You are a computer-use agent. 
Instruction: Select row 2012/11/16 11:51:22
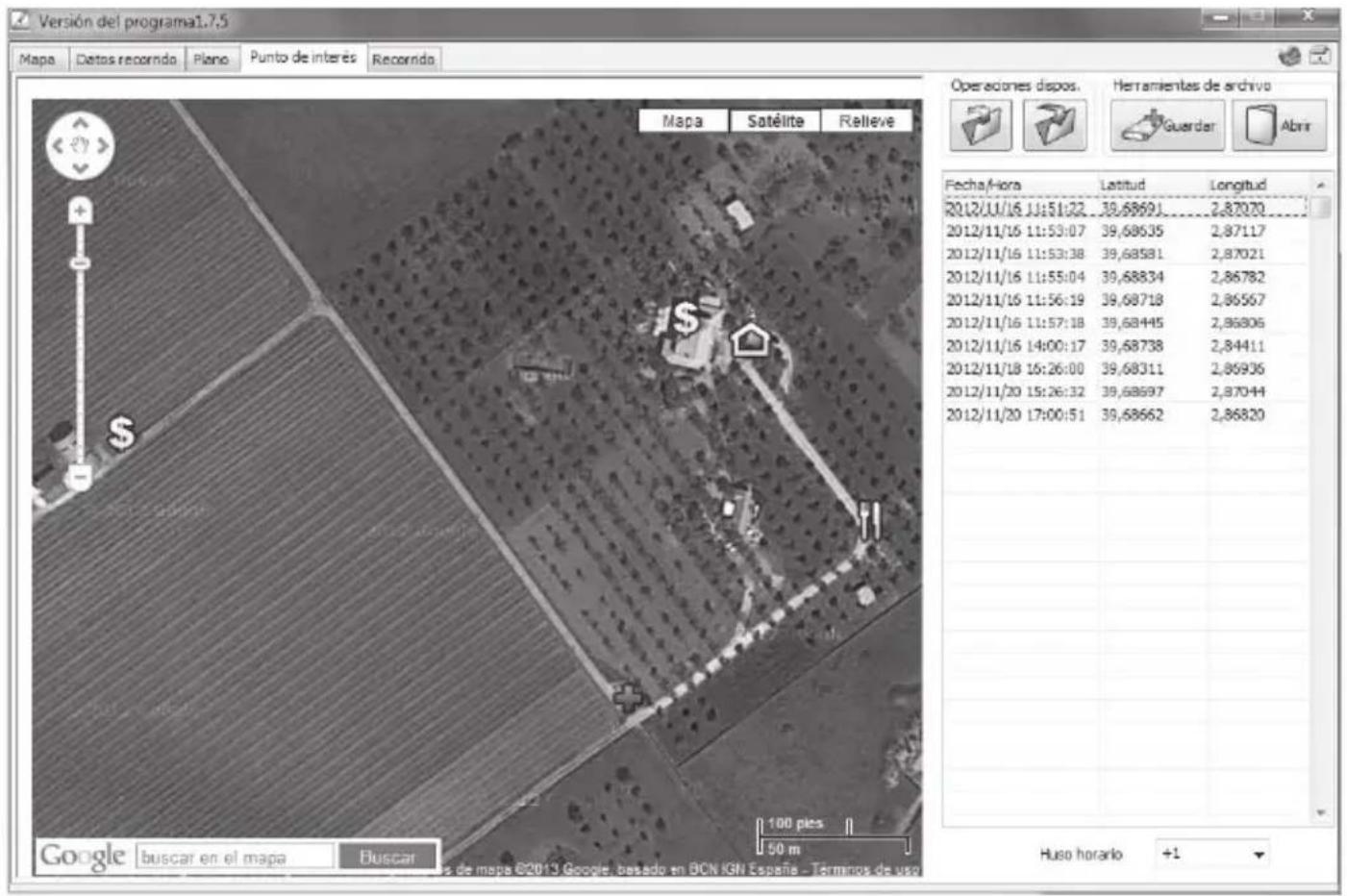pos(1126,208)
